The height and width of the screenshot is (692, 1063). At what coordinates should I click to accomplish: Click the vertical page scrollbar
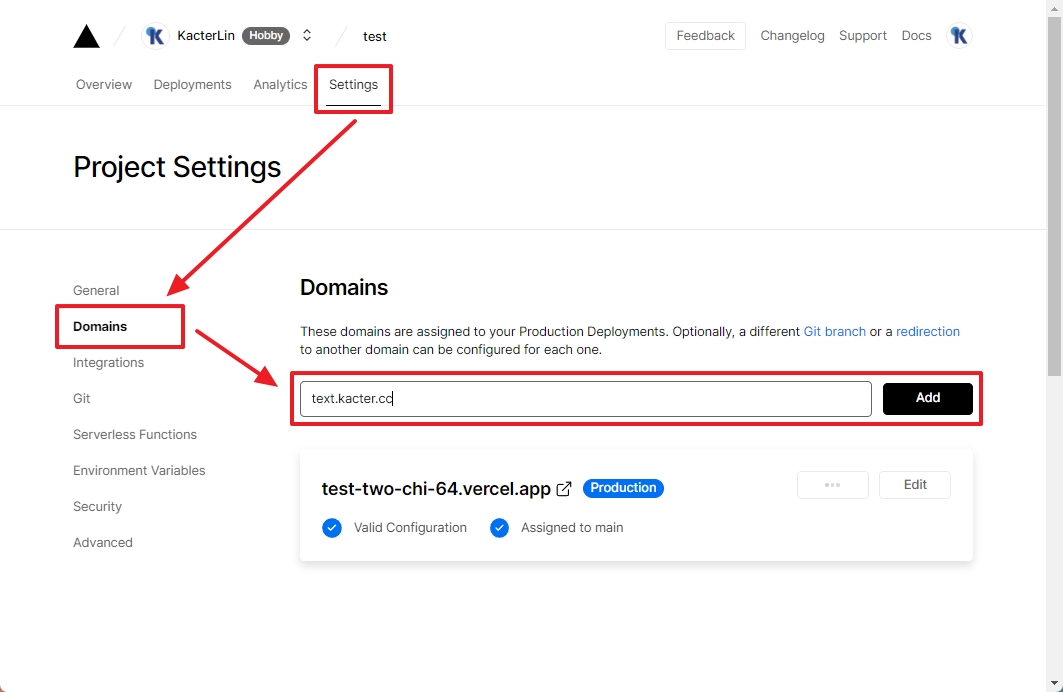point(1054,200)
